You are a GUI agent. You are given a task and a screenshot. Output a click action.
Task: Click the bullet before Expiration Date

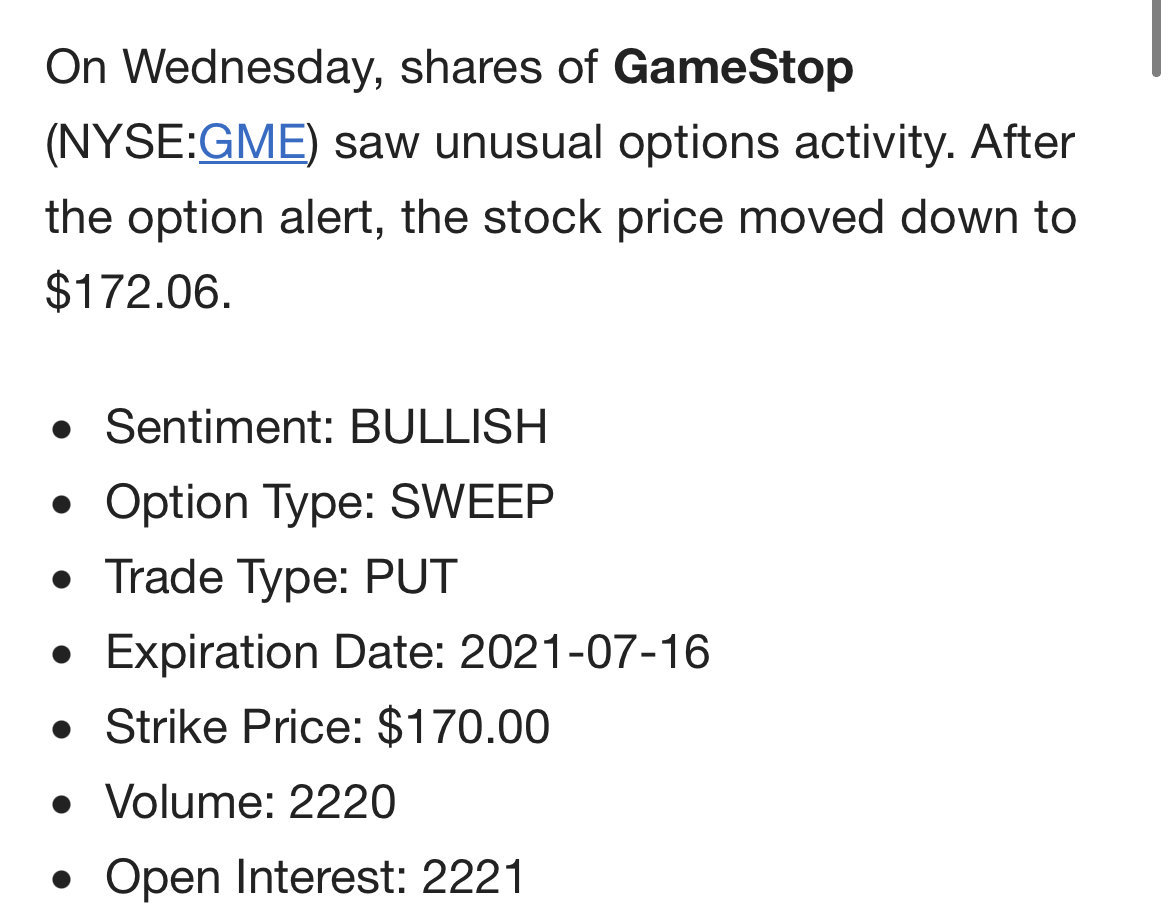[x=62, y=654]
